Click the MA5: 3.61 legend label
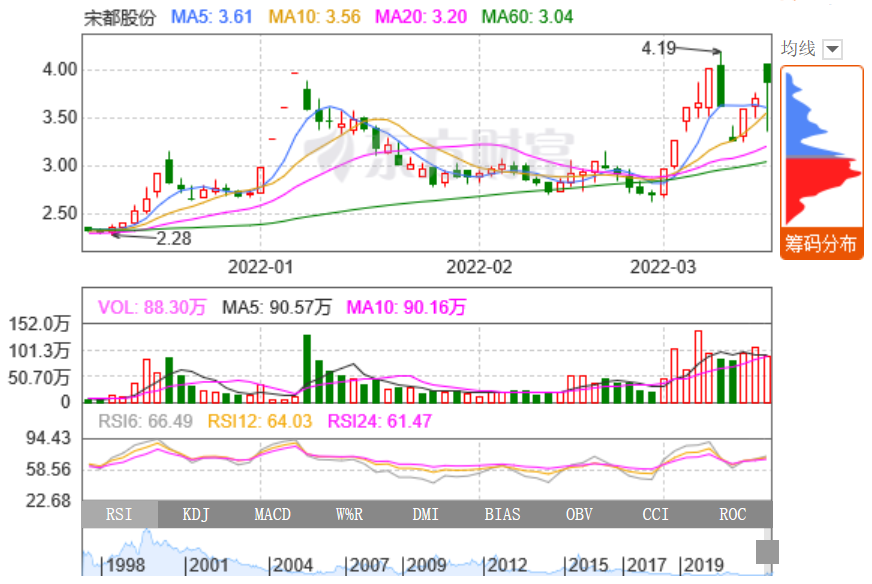 coord(212,17)
